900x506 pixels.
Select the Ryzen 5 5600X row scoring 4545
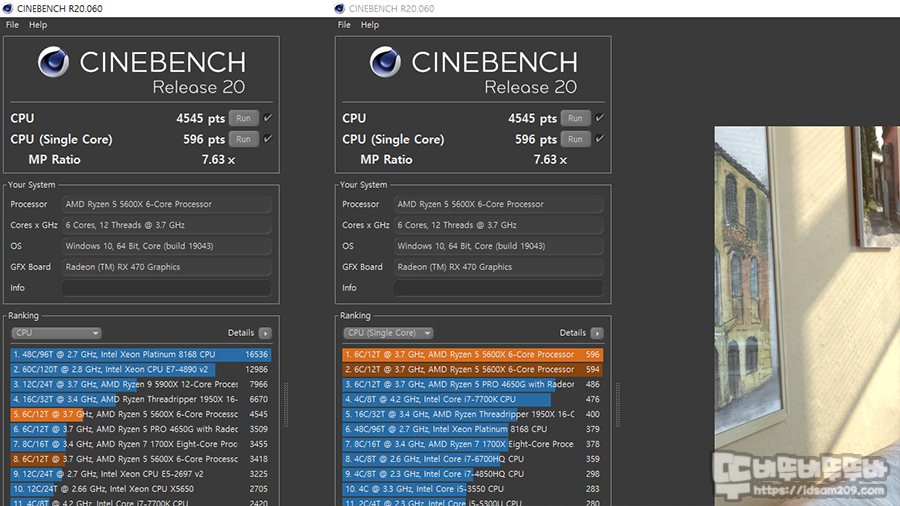point(141,414)
